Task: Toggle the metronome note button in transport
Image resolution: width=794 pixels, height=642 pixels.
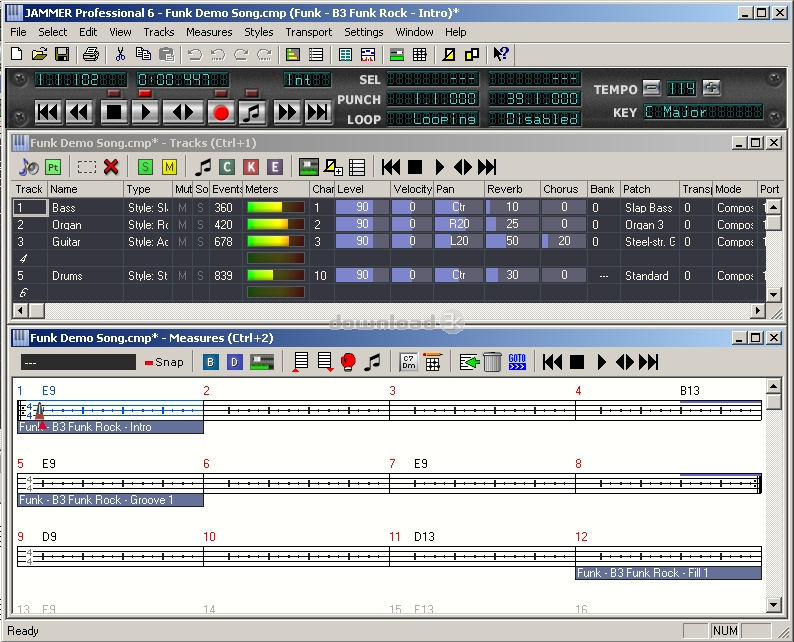Action: [252, 112]
